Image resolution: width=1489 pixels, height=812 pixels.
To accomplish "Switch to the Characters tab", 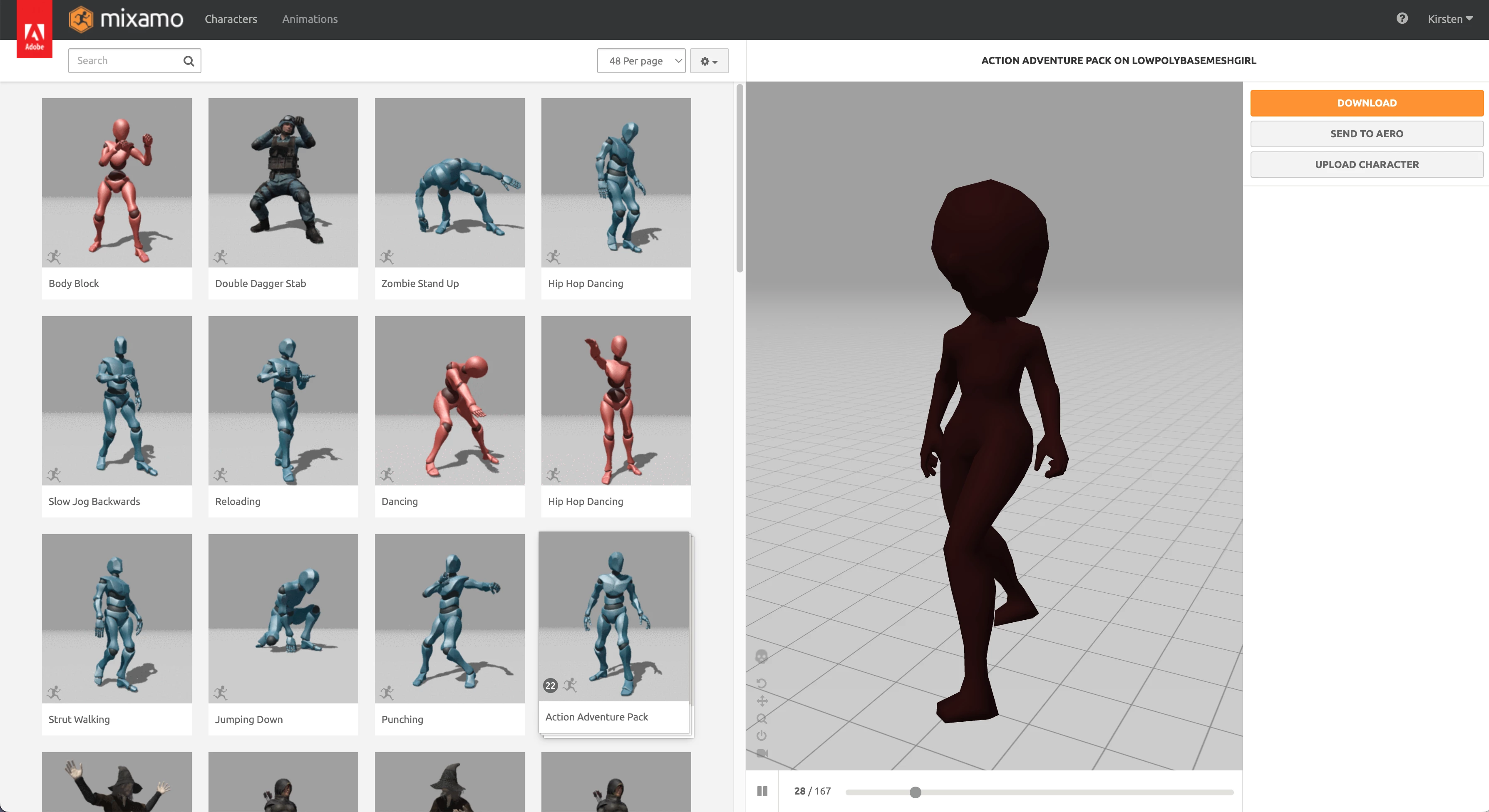I will tap(231, 19).
